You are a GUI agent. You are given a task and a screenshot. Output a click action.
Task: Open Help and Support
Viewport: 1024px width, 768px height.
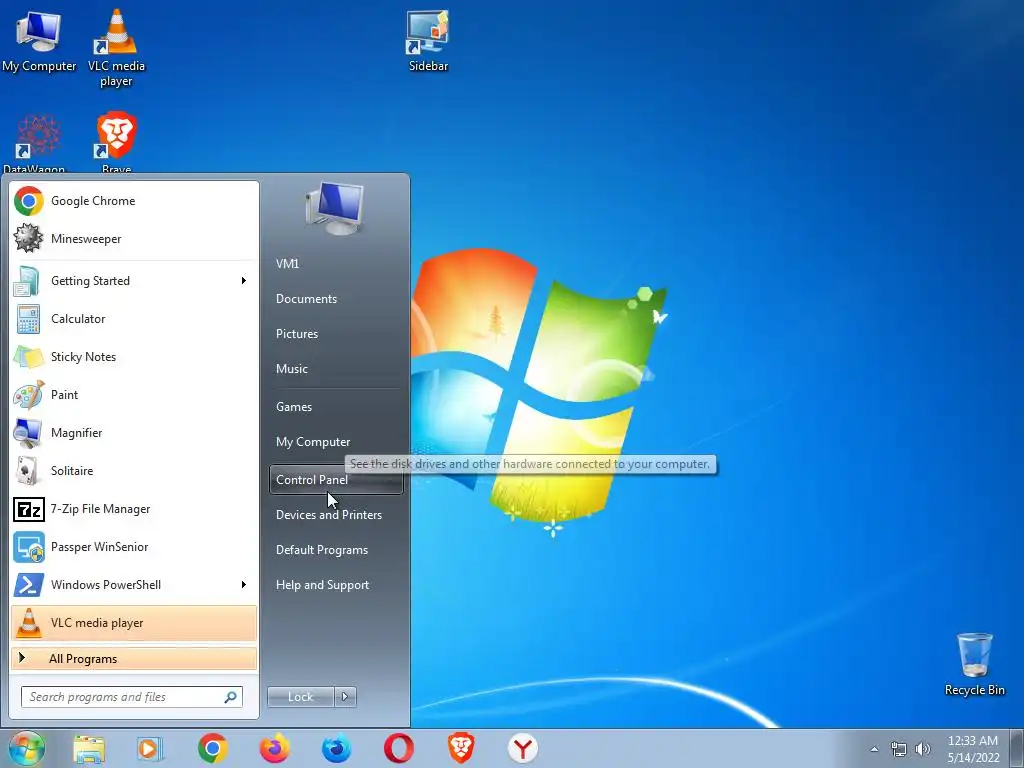click(x=336, y=585)
